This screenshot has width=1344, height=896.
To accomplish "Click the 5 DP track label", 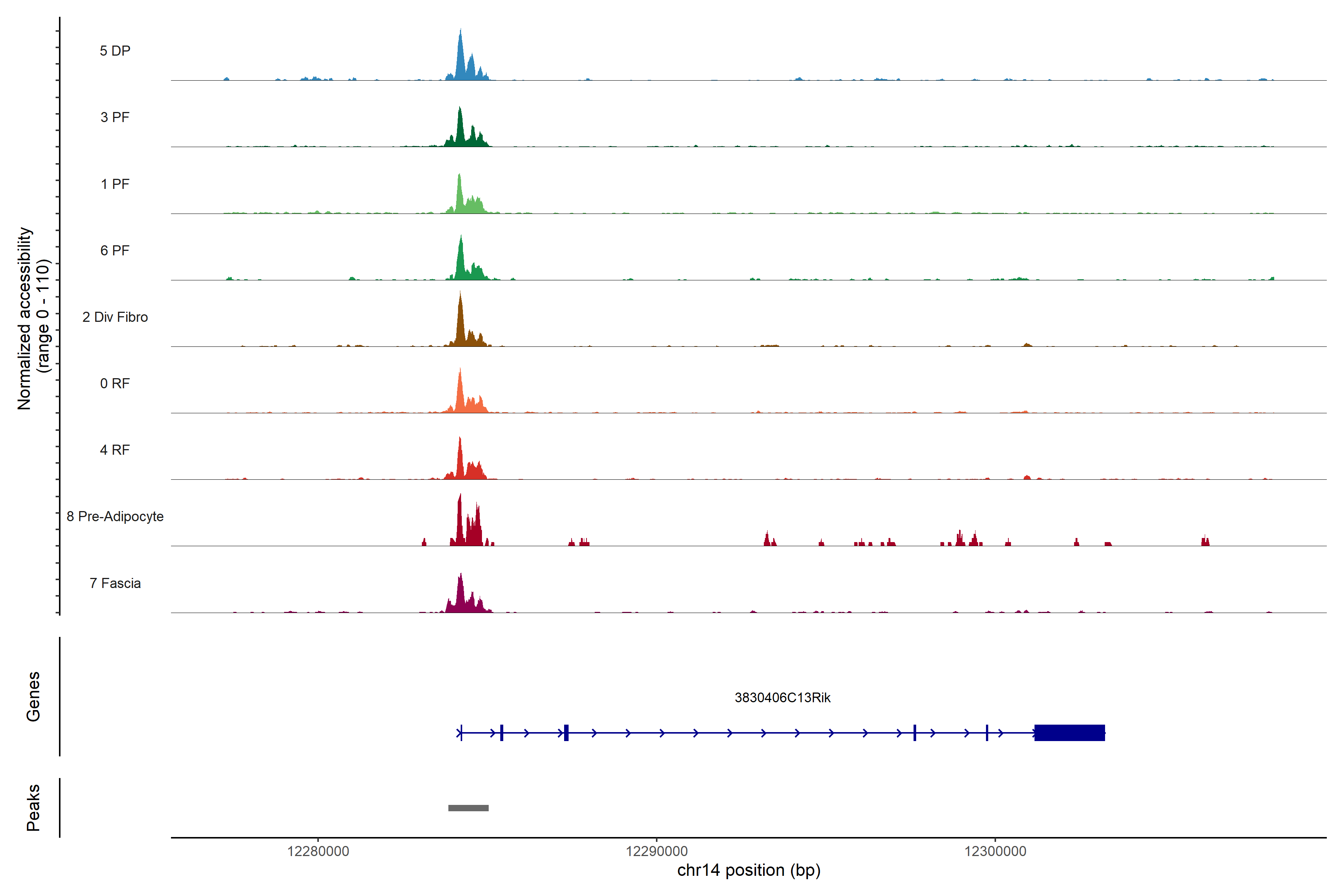I will point(115,51).
